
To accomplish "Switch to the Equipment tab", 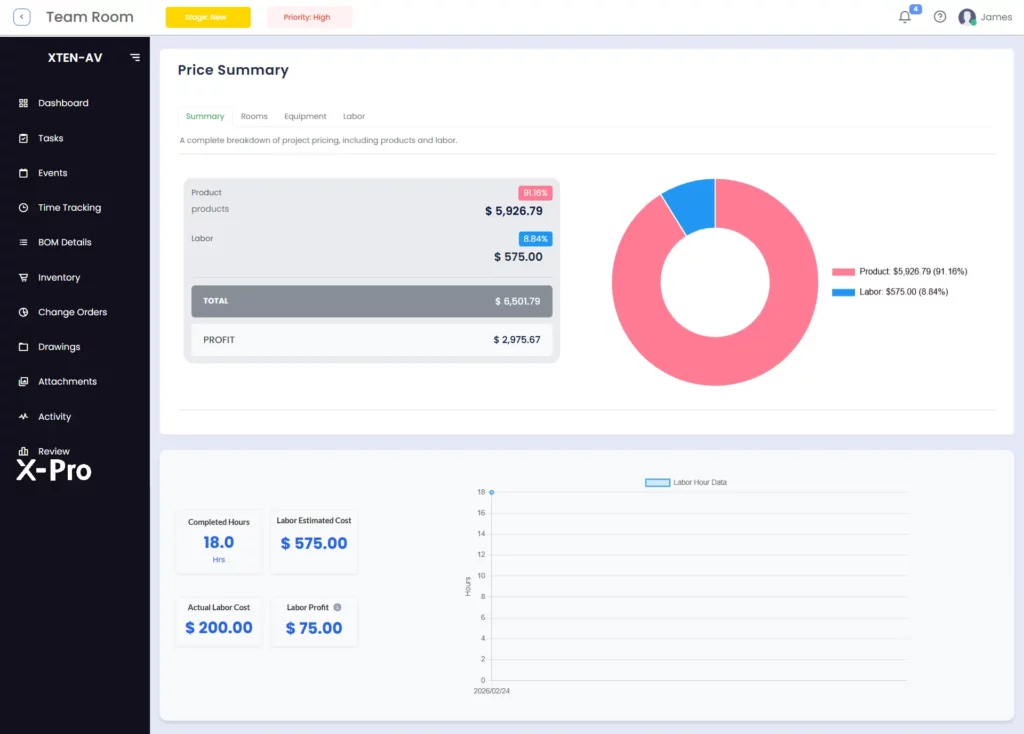I will (x=305, y=116).
